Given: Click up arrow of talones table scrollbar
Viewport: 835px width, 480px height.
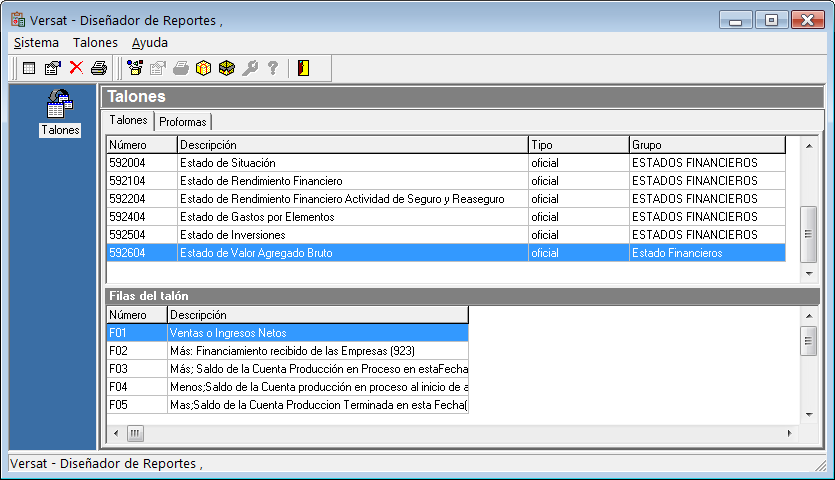Looking at the screenshot, I should [809, 146].
